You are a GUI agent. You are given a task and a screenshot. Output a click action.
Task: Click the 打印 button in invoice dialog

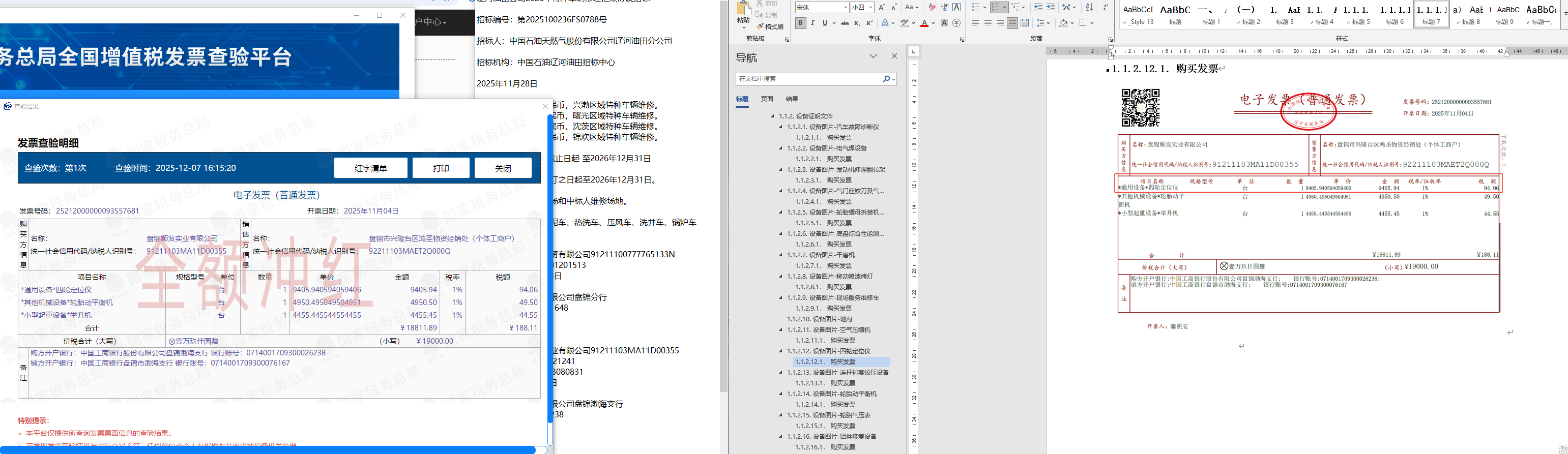point(441,168)
